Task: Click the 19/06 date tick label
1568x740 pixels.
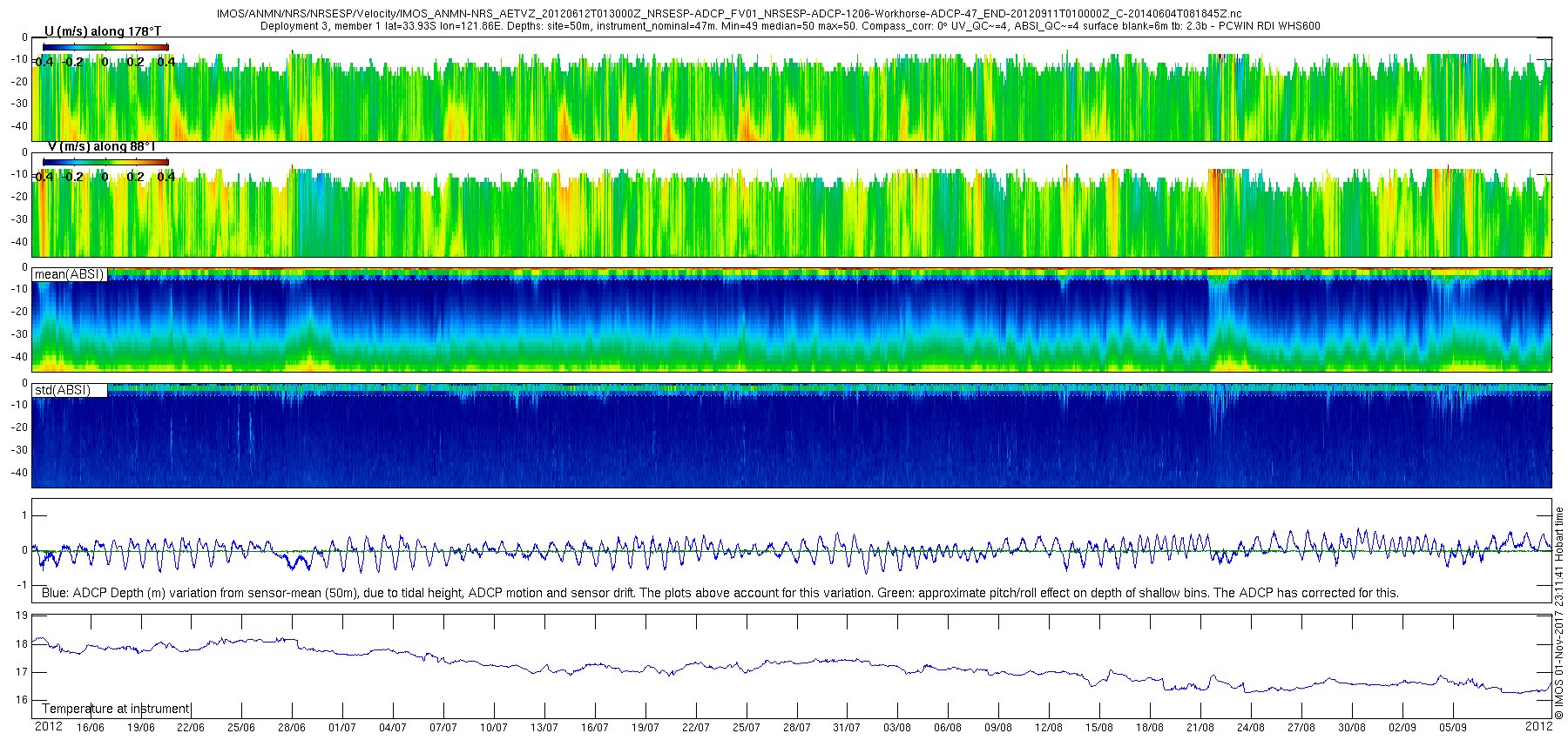Action: 141,728
